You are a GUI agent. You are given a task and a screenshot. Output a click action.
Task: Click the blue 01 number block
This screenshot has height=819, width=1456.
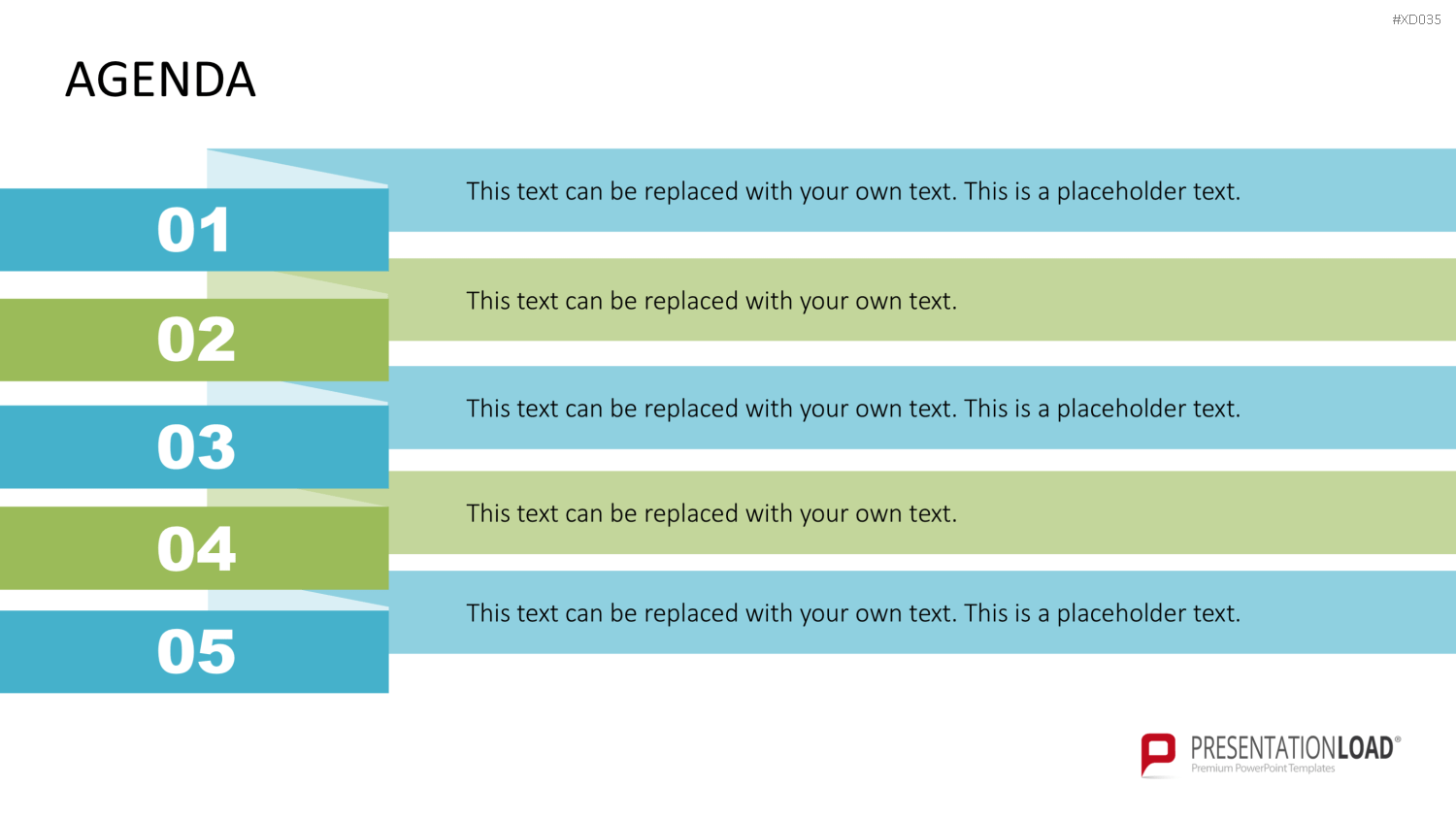pos(194,230)
